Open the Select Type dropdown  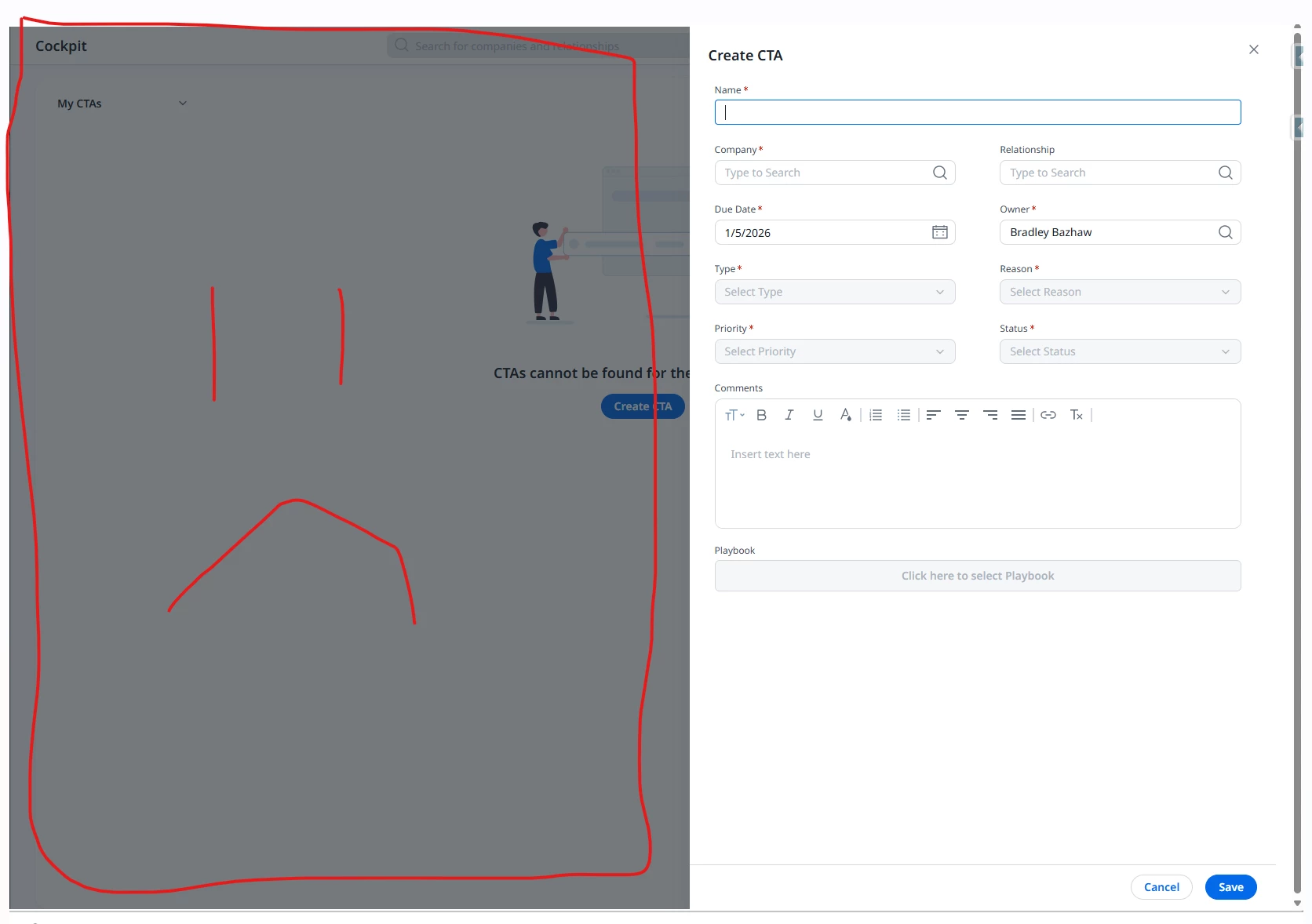[x=834, y=292]
